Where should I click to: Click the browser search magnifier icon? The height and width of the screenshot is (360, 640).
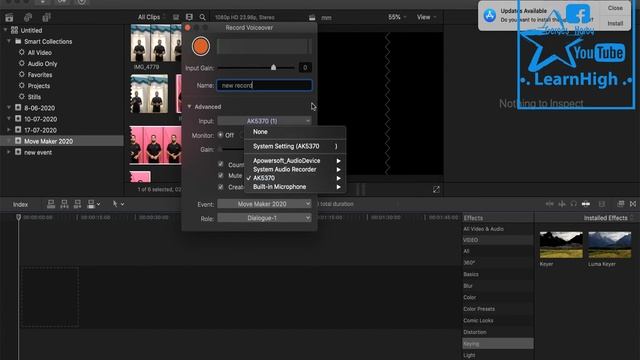coord(202,17)
